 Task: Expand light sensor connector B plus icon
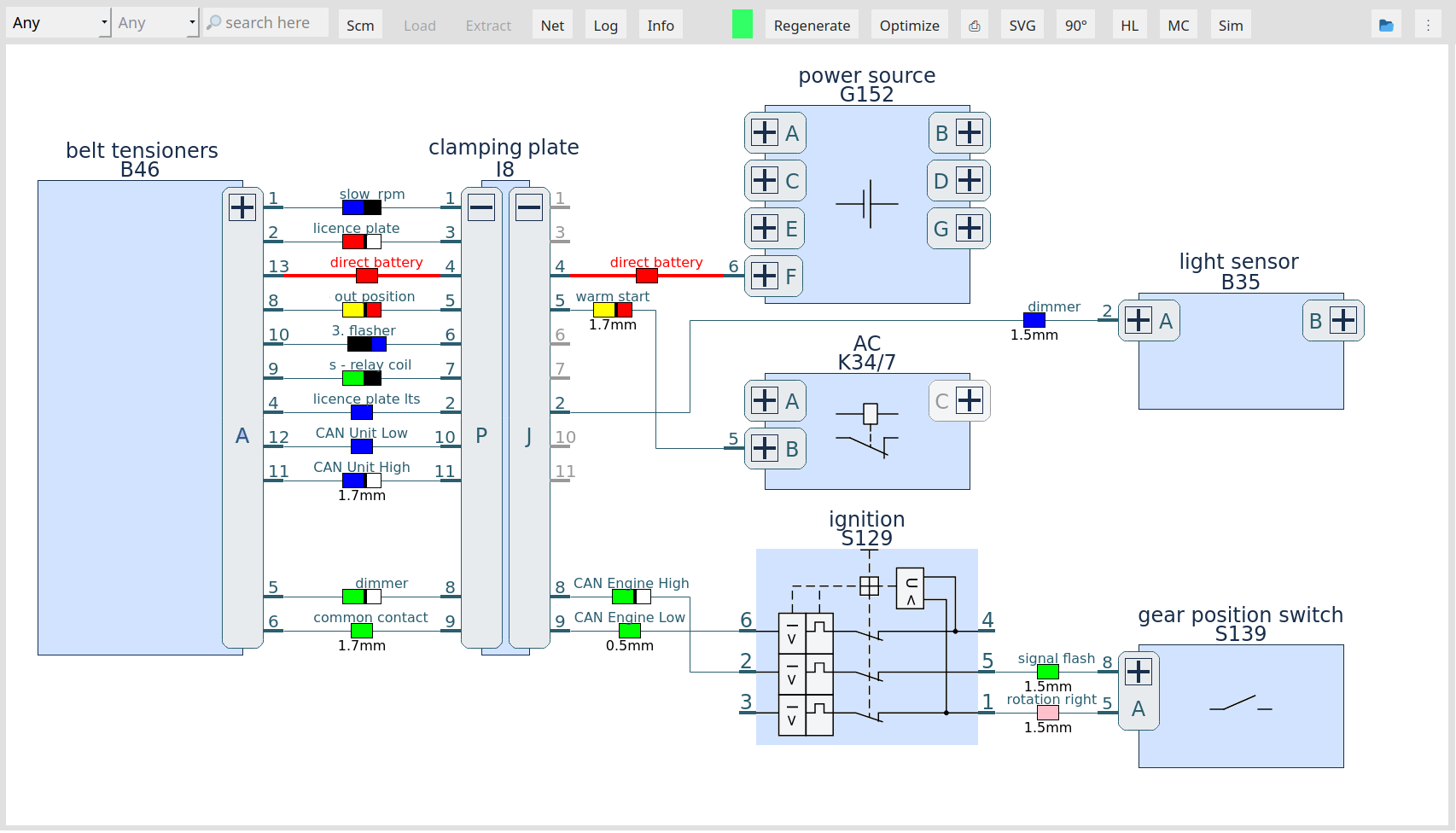click(x=1343, y=320)
